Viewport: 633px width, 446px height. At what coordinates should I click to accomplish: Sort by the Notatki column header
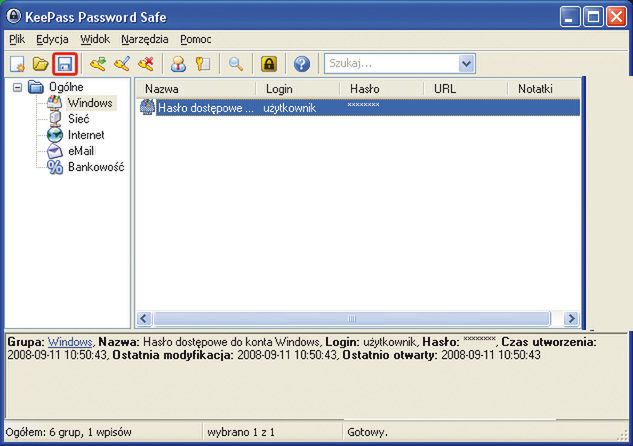[544, 89]
